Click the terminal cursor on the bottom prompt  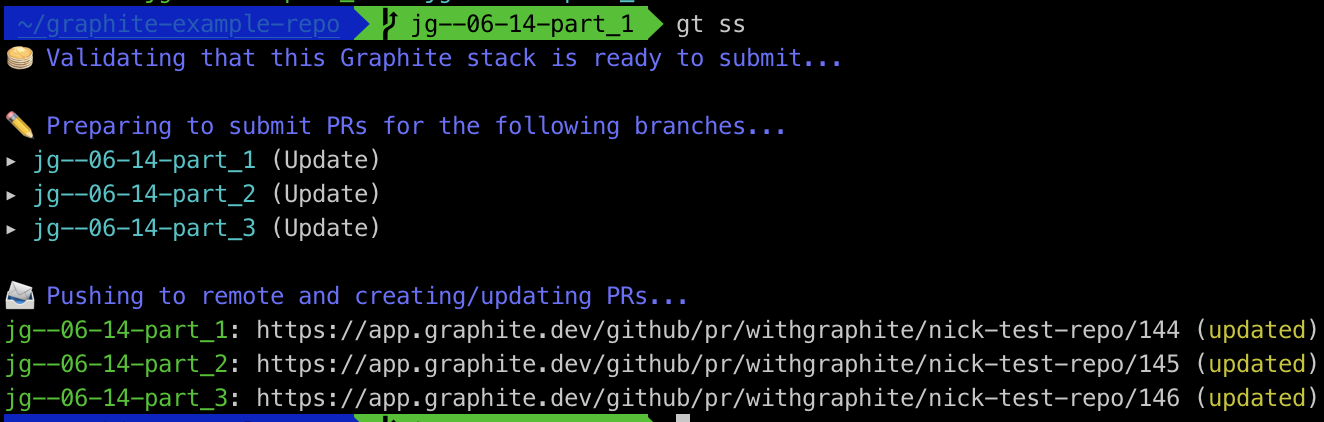pos(683,419)
